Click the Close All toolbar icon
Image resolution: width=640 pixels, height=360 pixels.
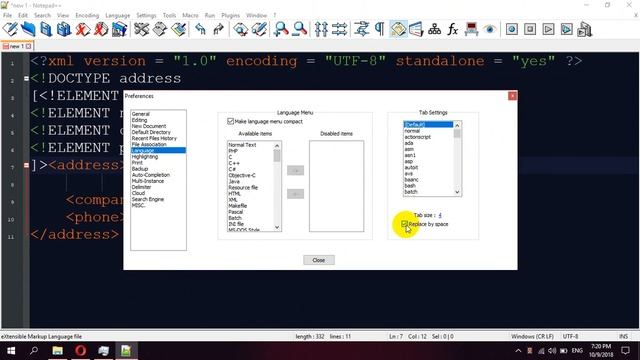coord(101,29)
